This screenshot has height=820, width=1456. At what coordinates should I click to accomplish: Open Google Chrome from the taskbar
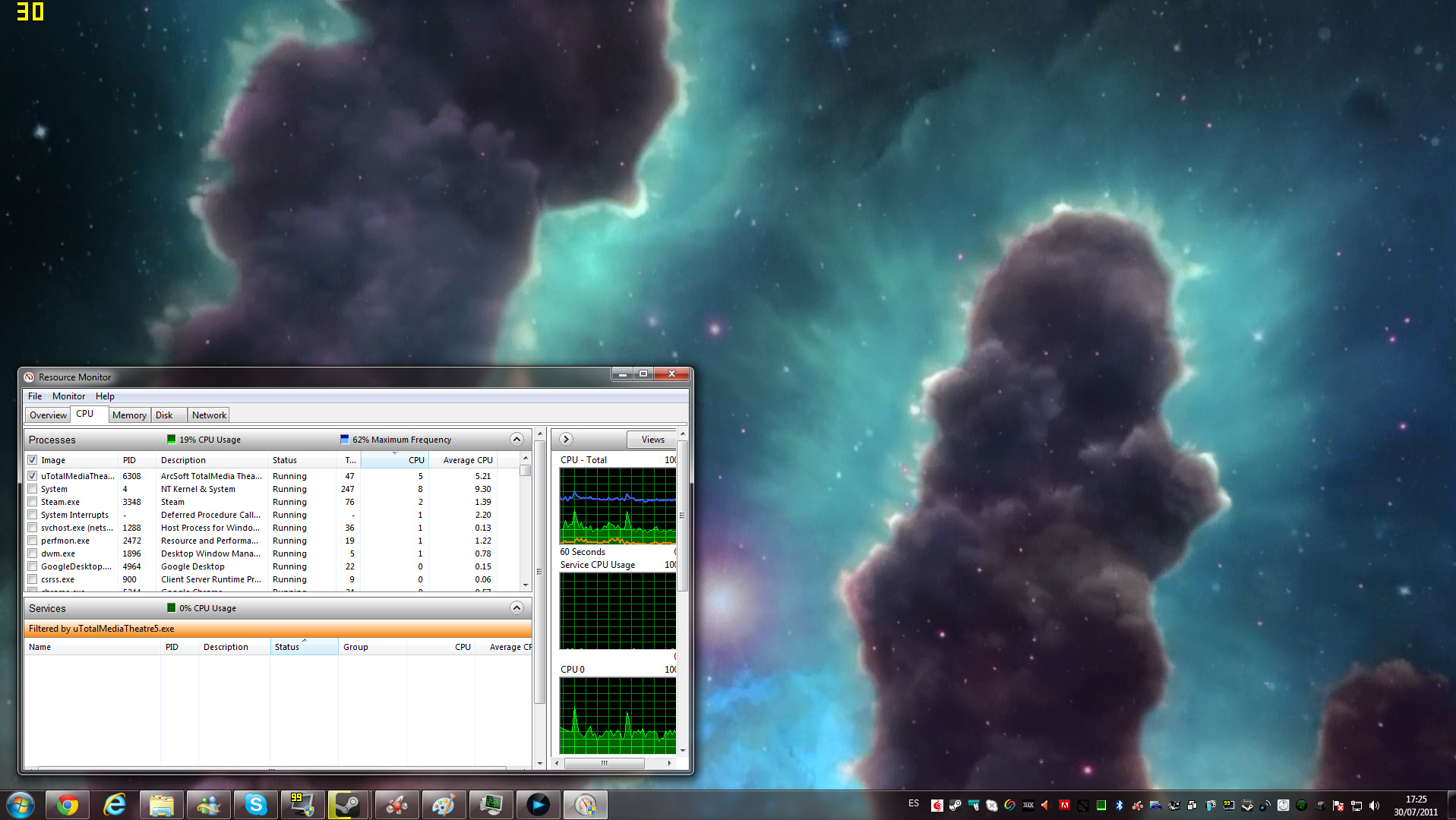[x=67, y=805]
